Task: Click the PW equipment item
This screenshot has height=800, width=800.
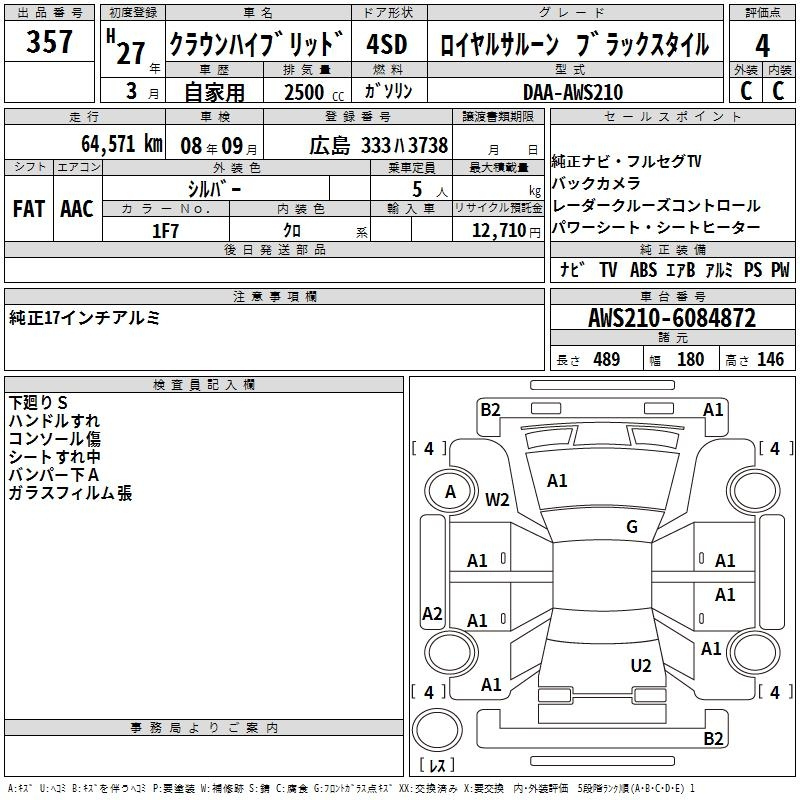Action: (x=780, y=269)
